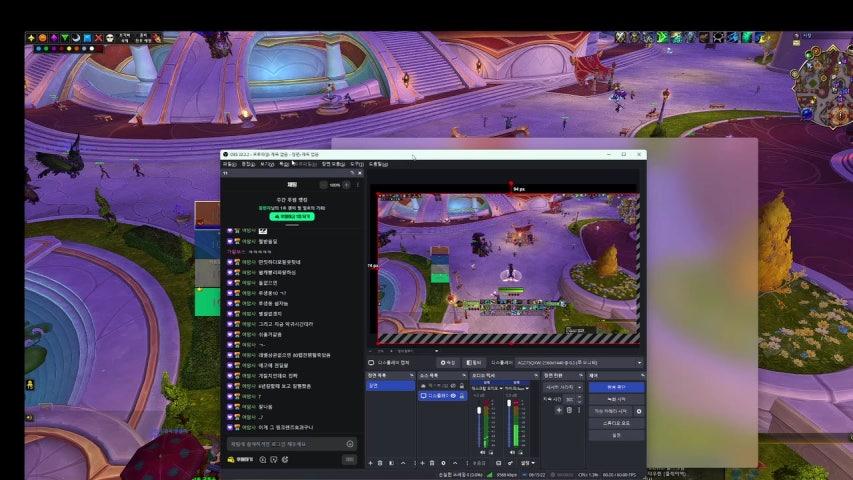This screenshot has width=853, height=480.
Task: Open Properties for the selected OBS source
Action: (x=448, y=362)
